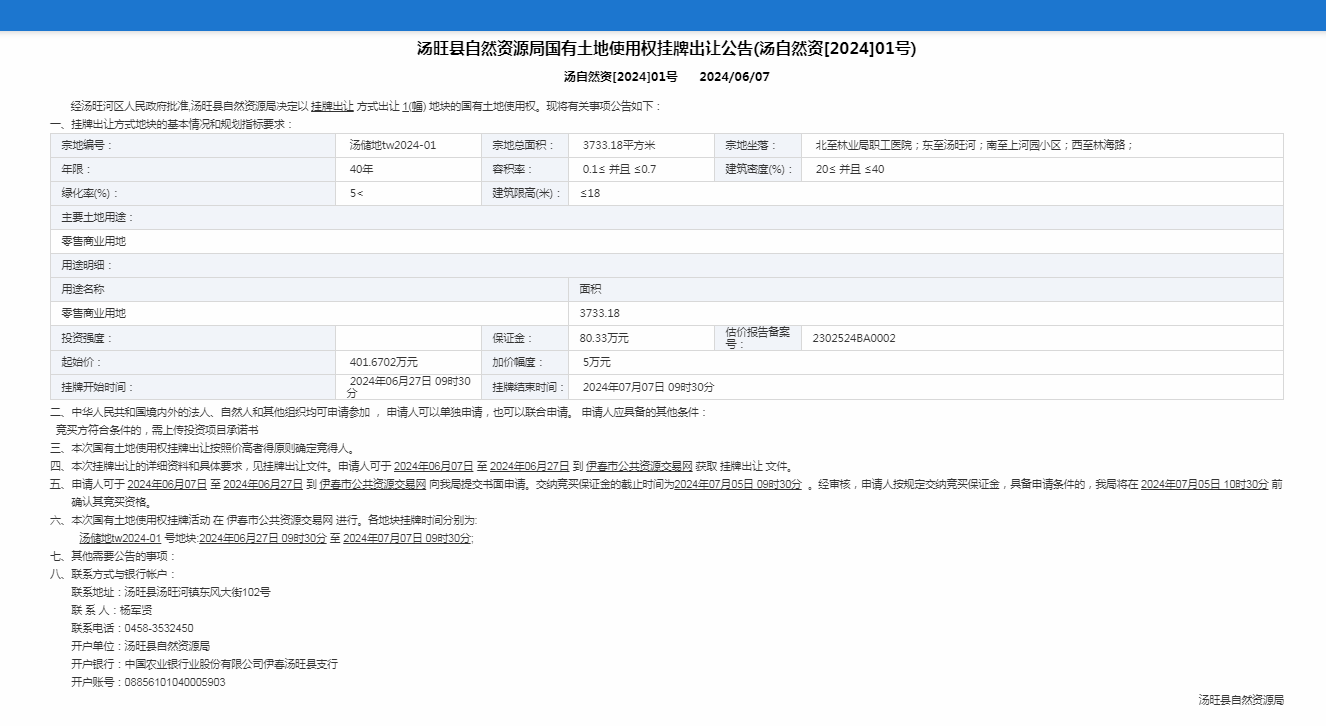Click the 建筑限高 value ≤18
1326x726 pixels.
[591, 193]
